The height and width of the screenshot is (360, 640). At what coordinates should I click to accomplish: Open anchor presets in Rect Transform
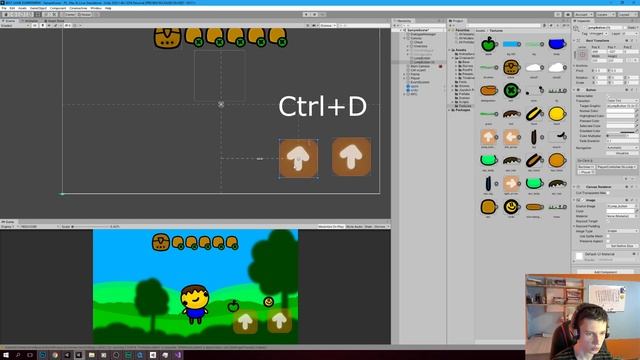pyautogui.click(x=582, y=54)
